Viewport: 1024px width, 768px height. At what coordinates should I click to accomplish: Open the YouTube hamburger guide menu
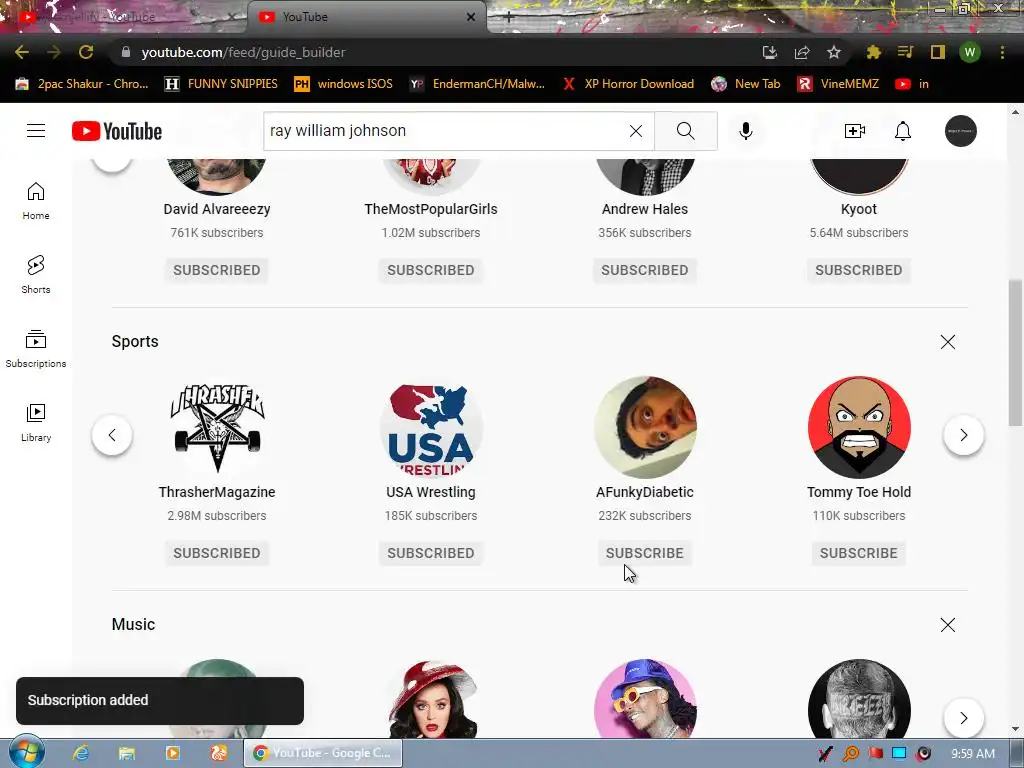(36, 131)
